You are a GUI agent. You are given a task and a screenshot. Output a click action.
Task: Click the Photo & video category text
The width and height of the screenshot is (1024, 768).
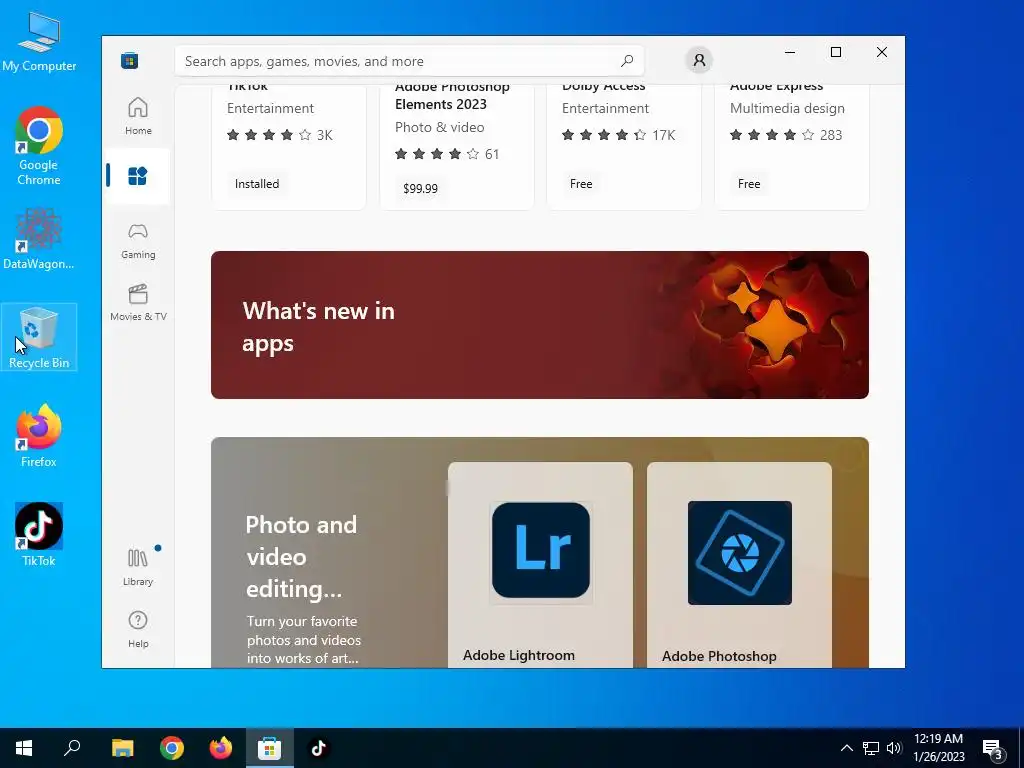pos(440,127)
